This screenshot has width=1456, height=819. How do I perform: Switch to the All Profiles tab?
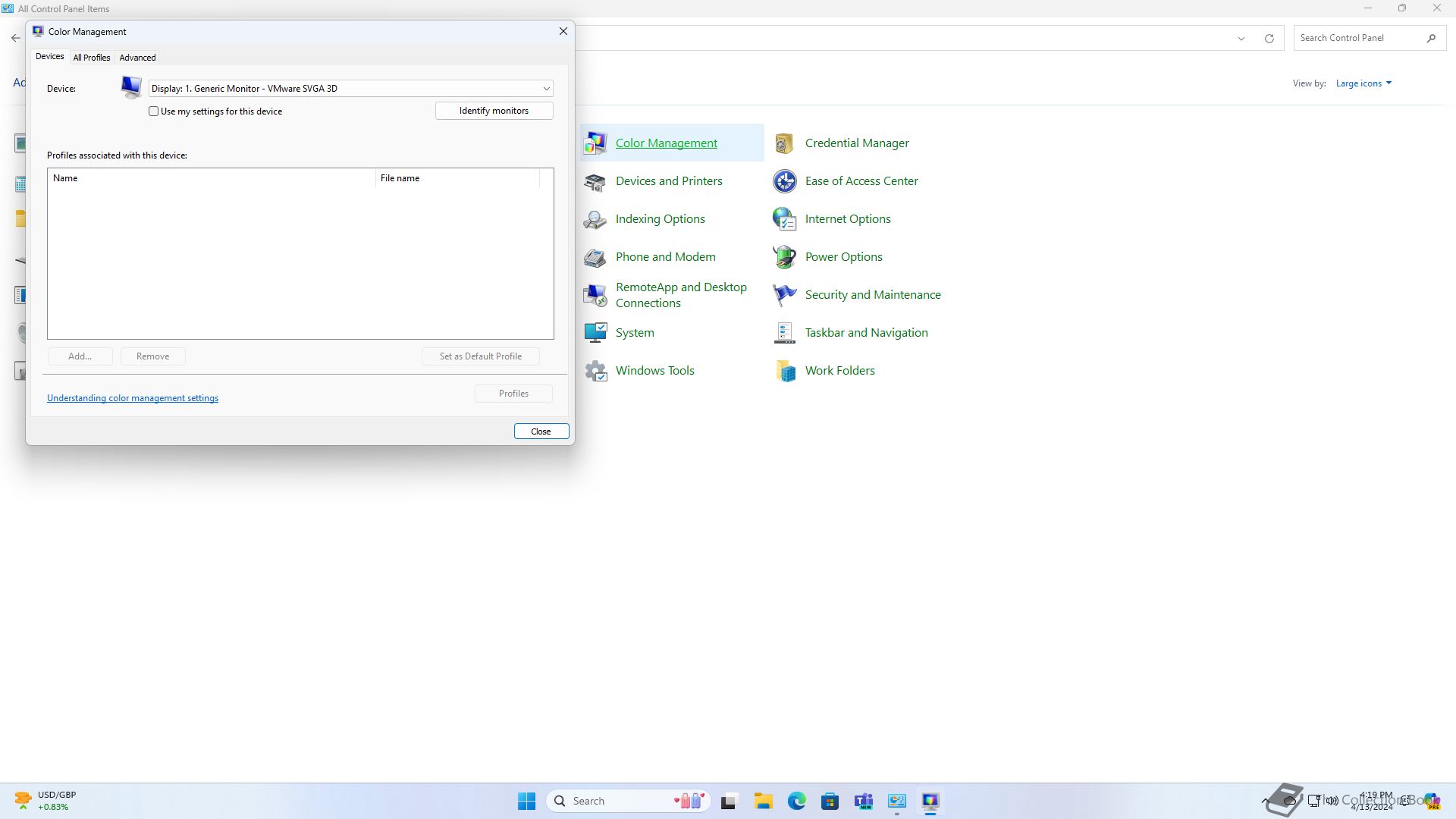92,58
